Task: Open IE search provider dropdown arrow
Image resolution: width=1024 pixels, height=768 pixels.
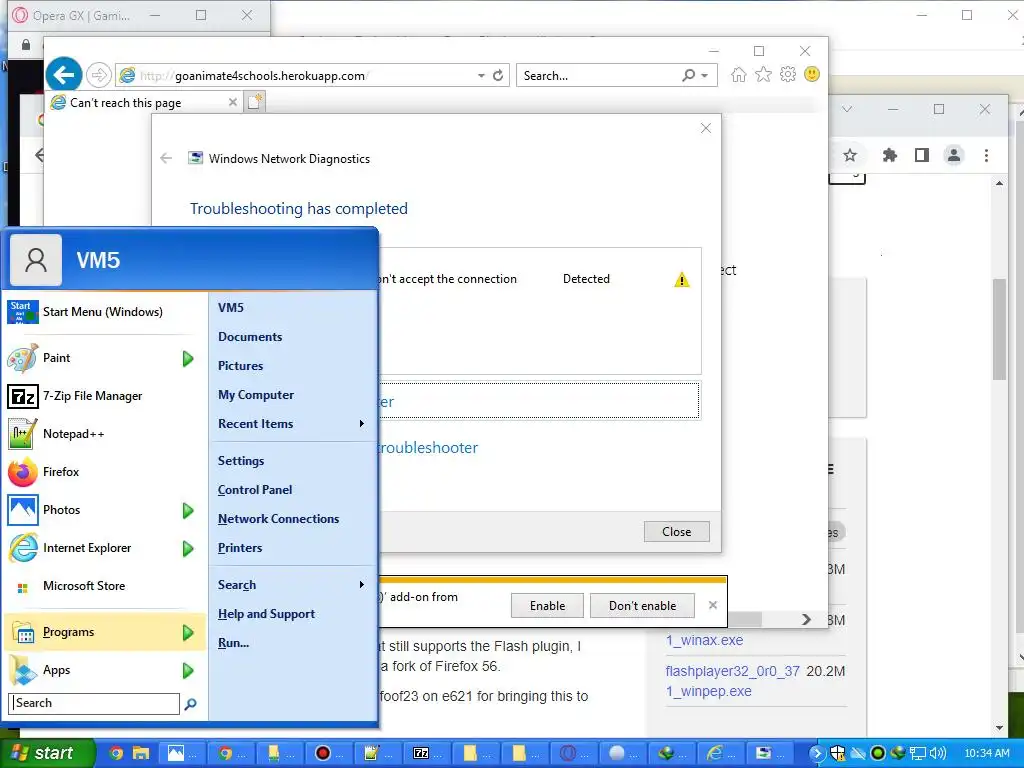Action: 705,76
